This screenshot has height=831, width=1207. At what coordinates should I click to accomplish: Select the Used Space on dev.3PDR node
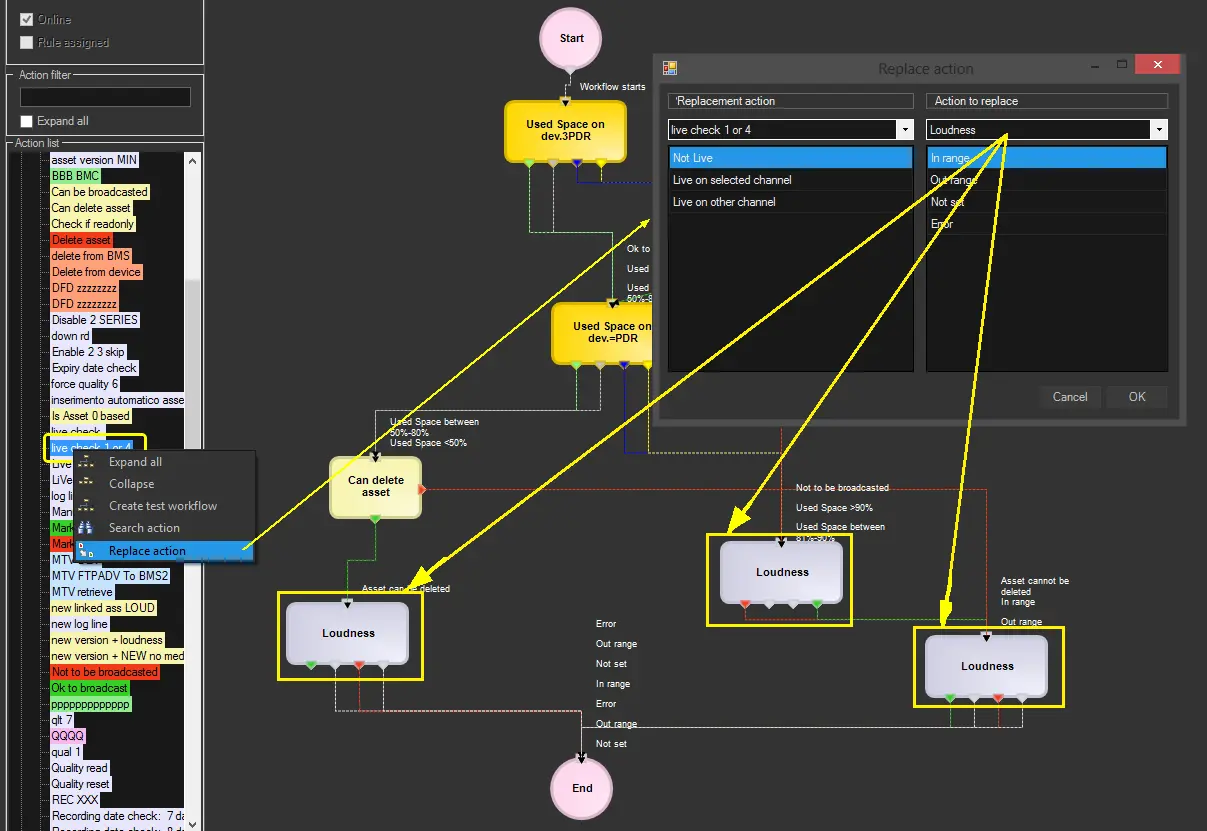coord(565,131)
